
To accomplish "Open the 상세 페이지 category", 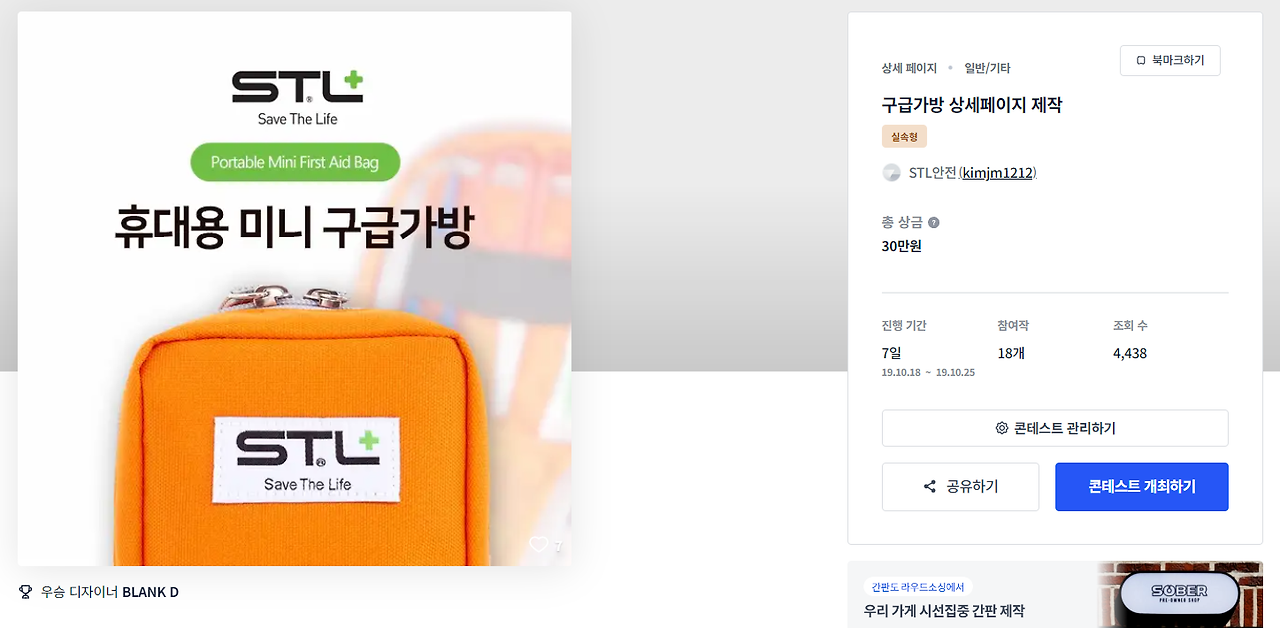I will point(909,69).
